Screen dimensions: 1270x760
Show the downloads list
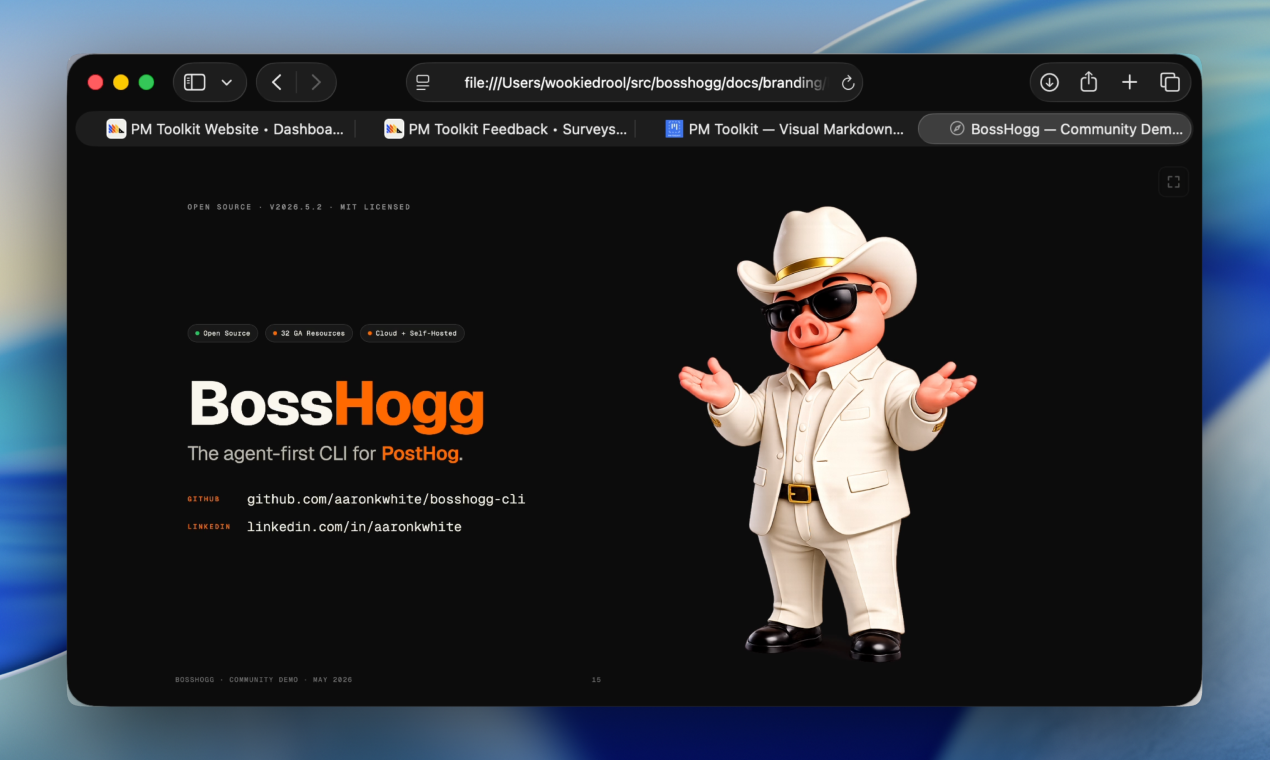pyautogui.click(x=1049, y=82)
